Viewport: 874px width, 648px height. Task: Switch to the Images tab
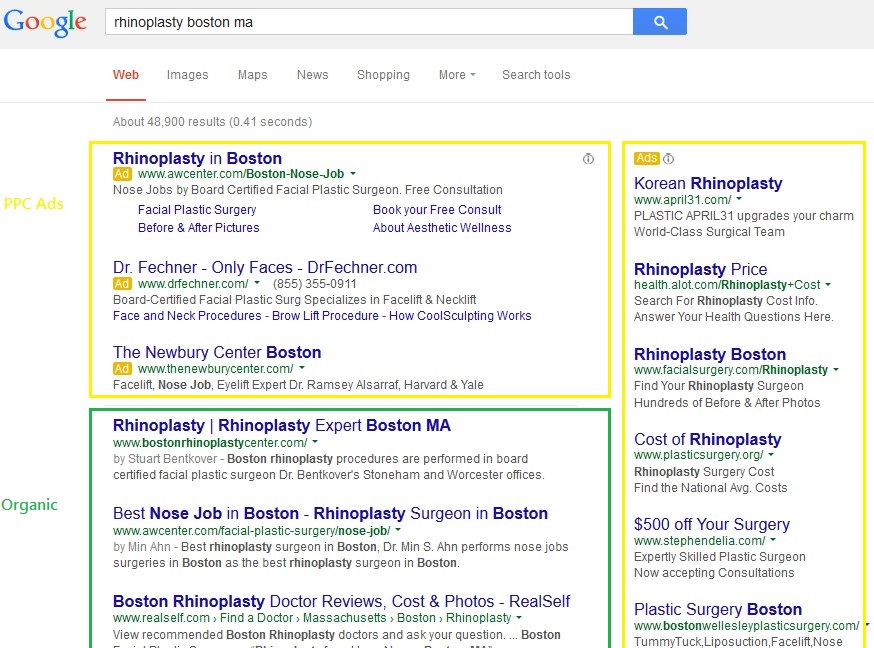[x=187, y=75]
